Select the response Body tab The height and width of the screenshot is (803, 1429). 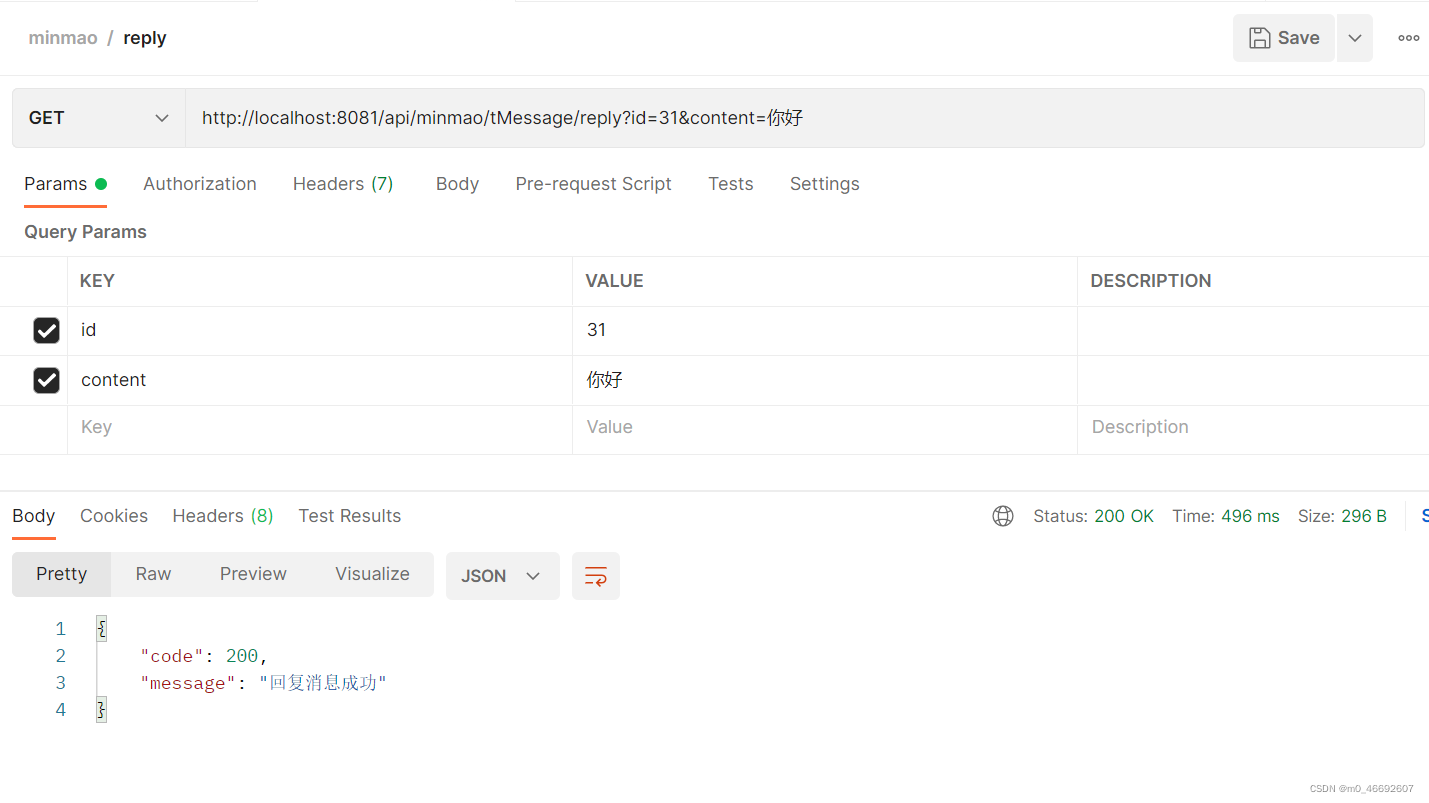click(33, 516)
